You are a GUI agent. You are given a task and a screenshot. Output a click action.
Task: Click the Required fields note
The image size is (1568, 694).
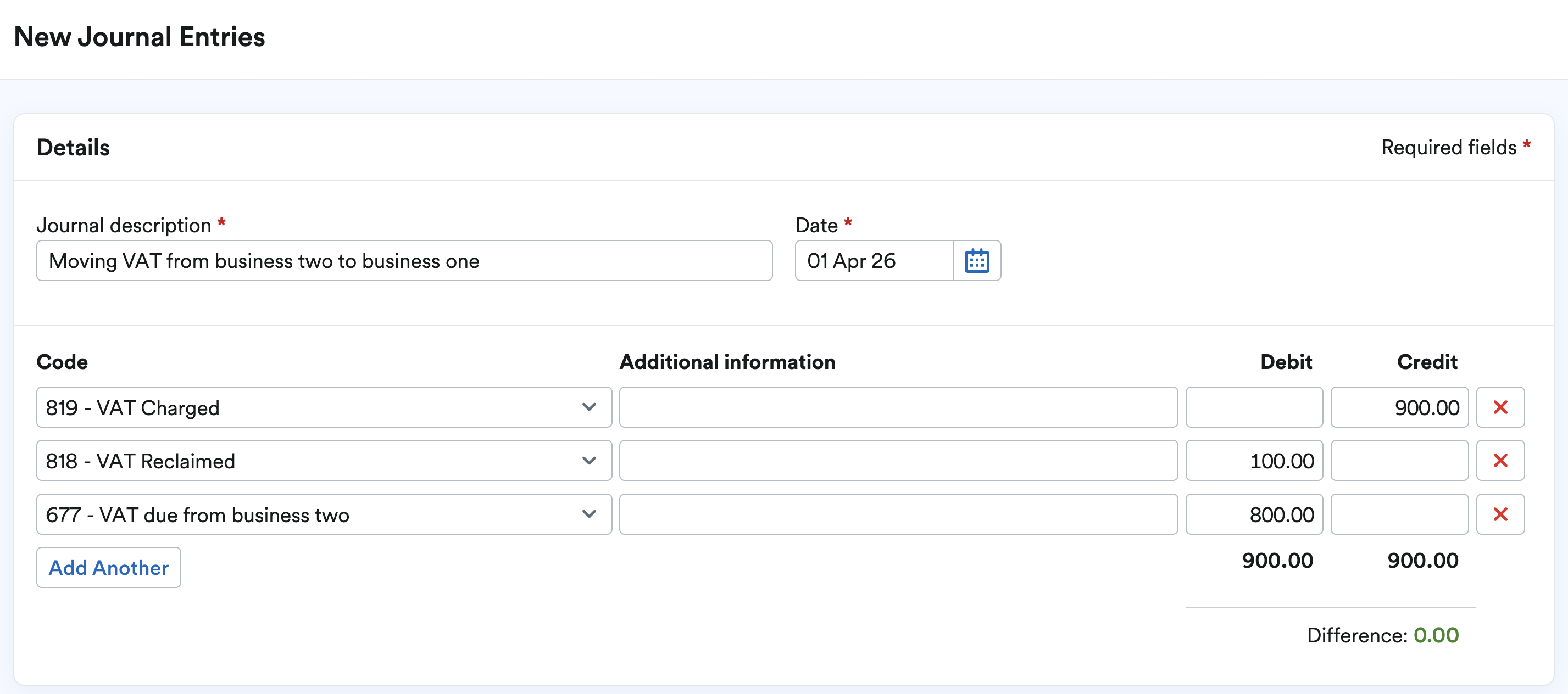point(1455,148)
